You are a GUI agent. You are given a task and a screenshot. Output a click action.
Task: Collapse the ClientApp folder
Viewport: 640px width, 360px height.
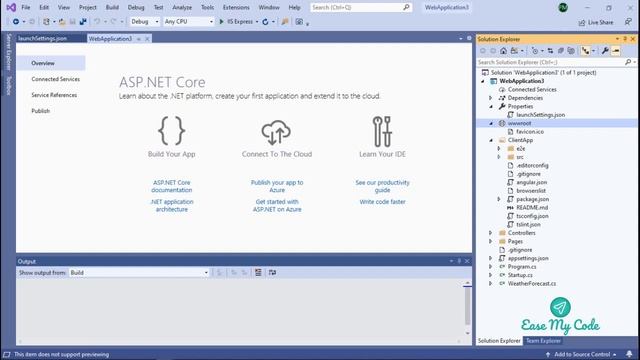pos(491,140)
